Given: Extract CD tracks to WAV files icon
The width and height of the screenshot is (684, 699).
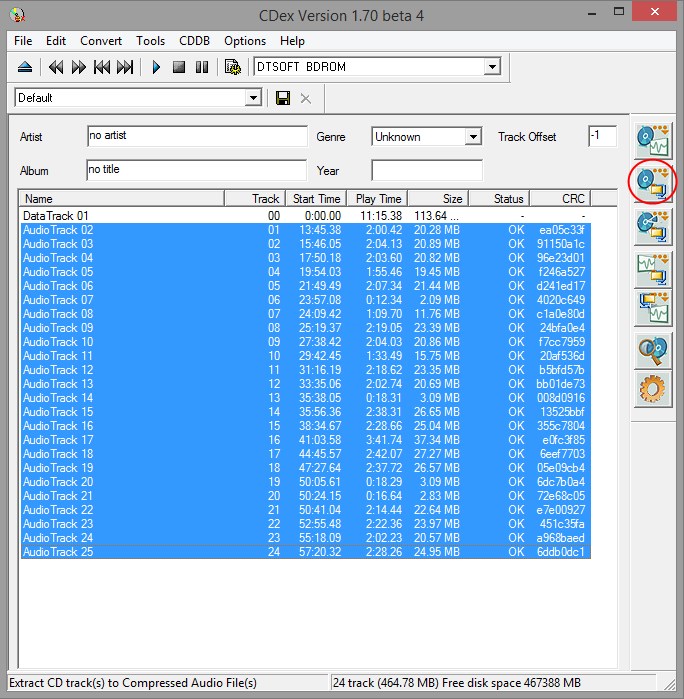Looking at the screenshot, I should 652,140.
